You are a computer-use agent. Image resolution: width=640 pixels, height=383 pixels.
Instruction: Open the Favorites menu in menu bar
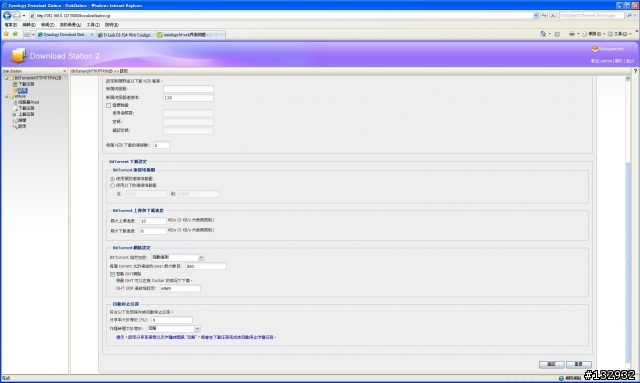pos(70,25)
